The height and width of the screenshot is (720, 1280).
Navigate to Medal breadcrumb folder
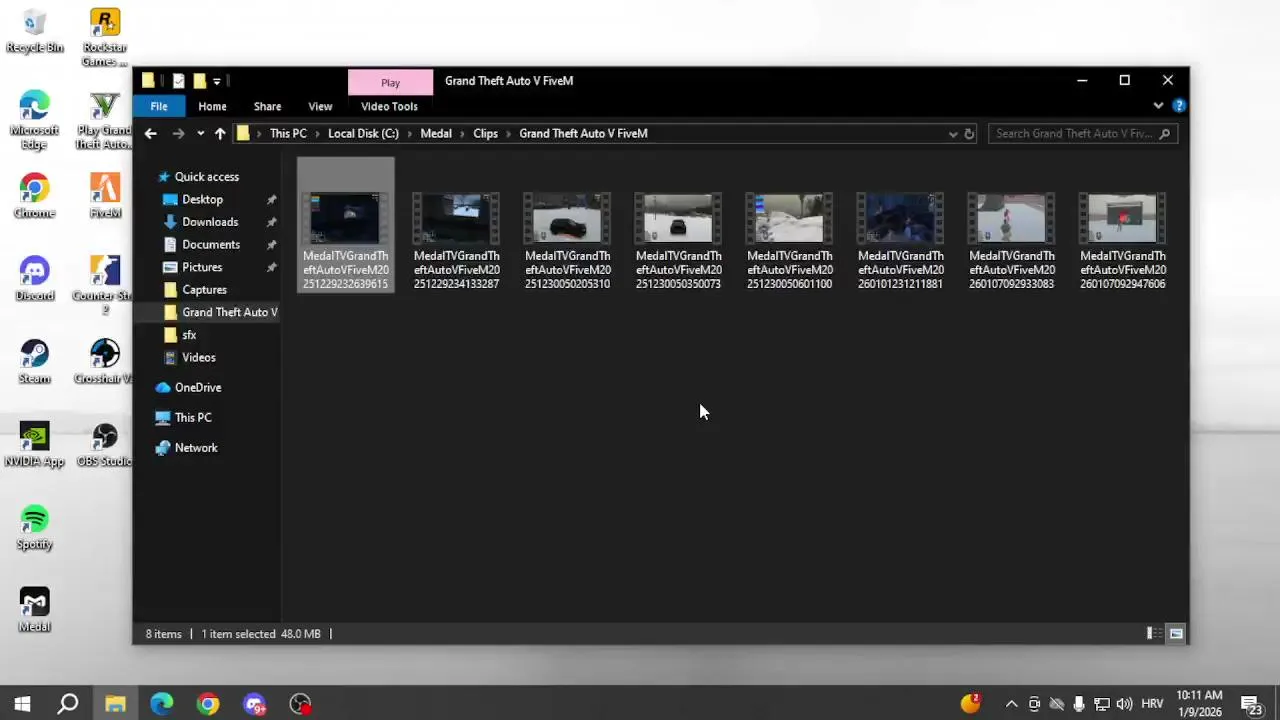tap(435, 133)
